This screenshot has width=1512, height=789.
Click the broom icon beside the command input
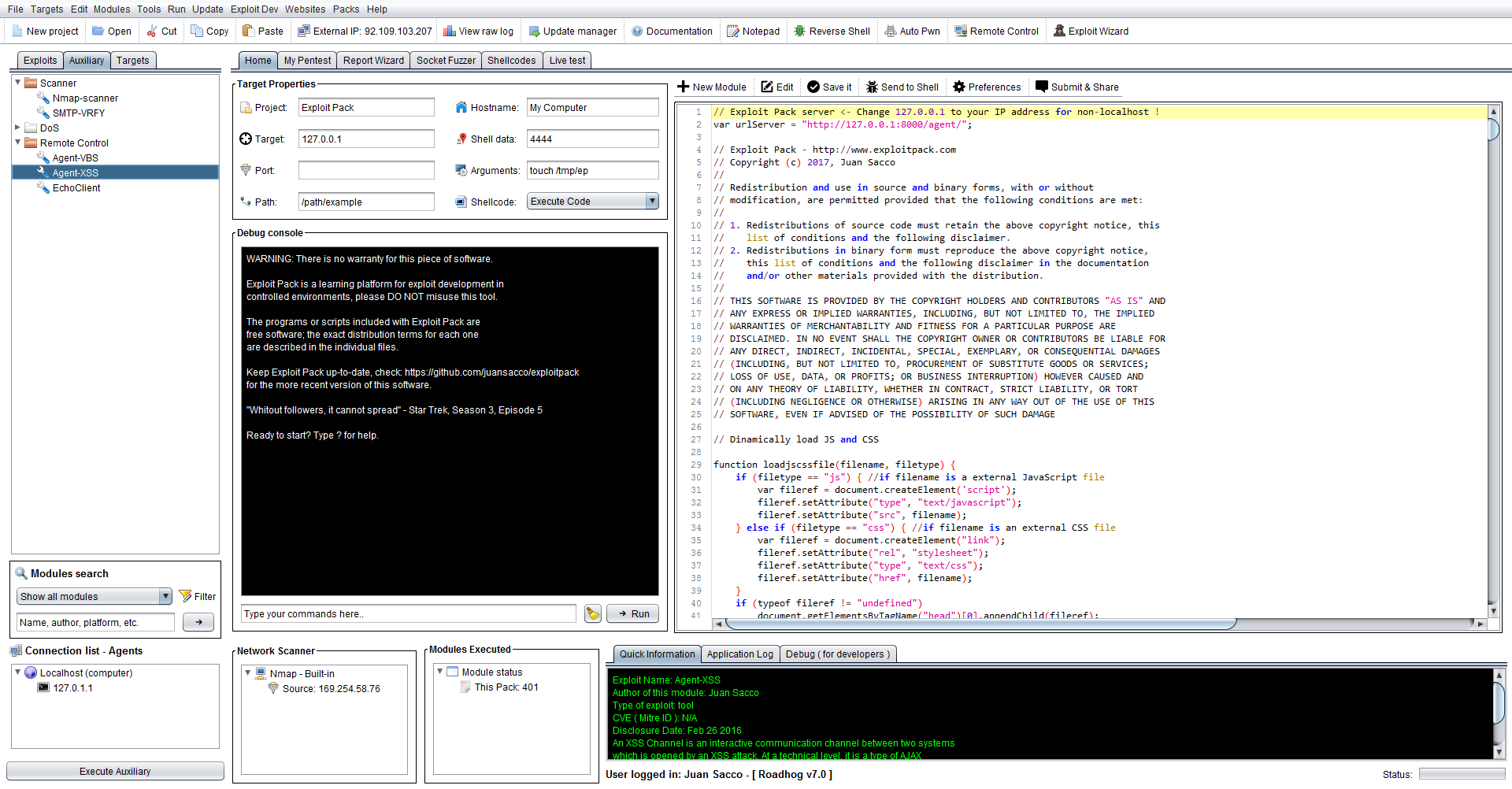593,614
